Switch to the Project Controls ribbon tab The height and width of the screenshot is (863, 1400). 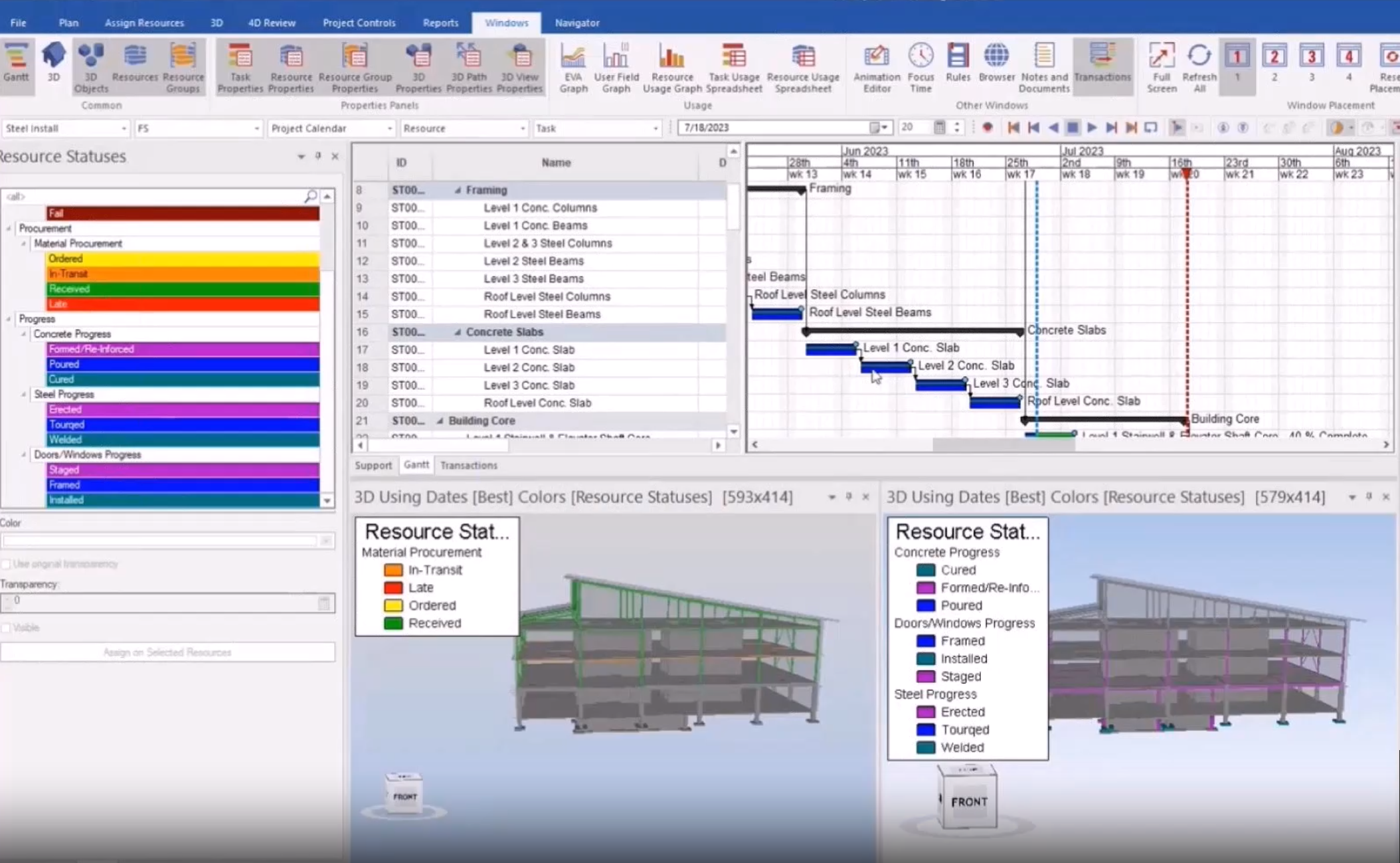coord(359,23)
